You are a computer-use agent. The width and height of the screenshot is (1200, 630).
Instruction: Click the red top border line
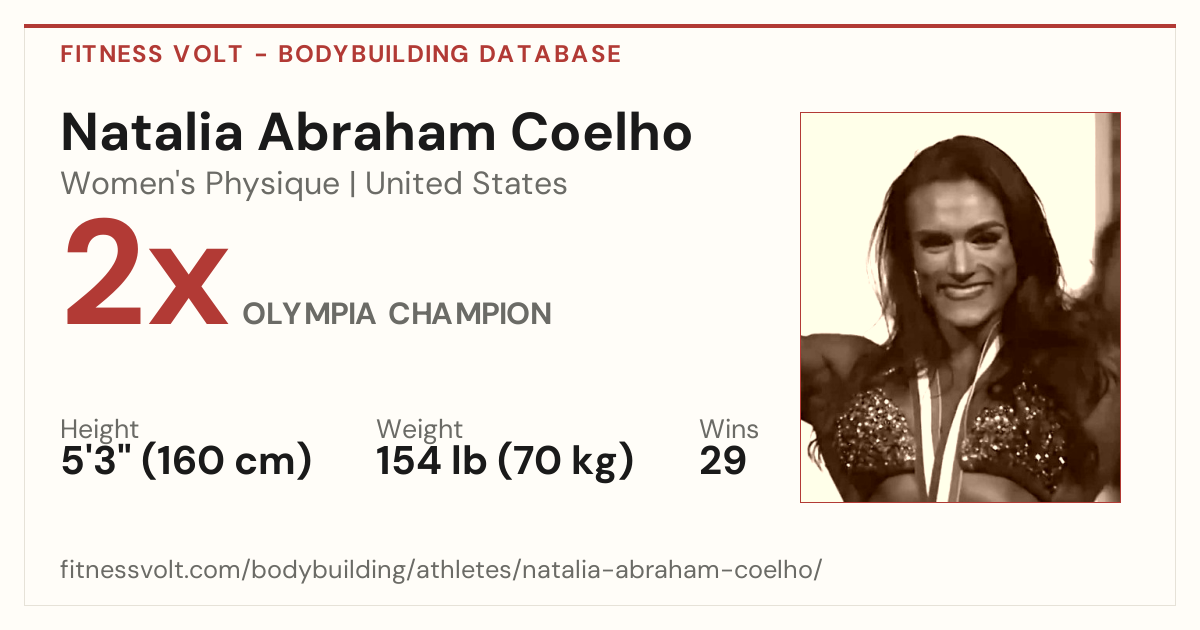600,26
